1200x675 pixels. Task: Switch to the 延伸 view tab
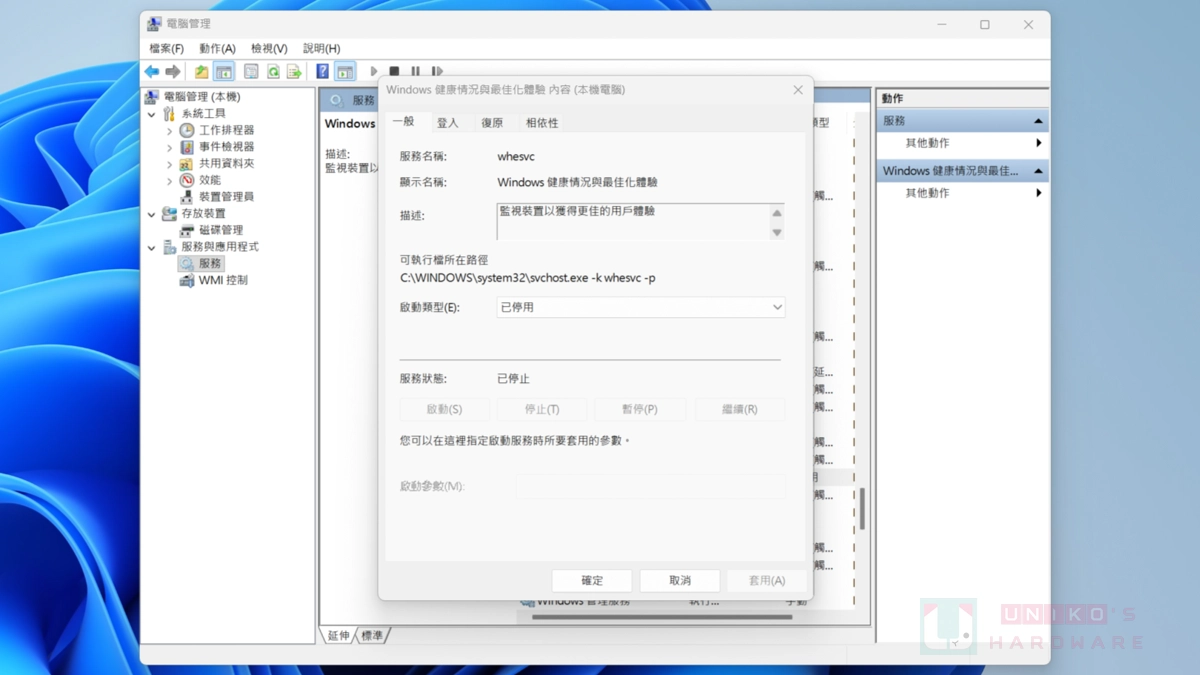pos(338,636)
